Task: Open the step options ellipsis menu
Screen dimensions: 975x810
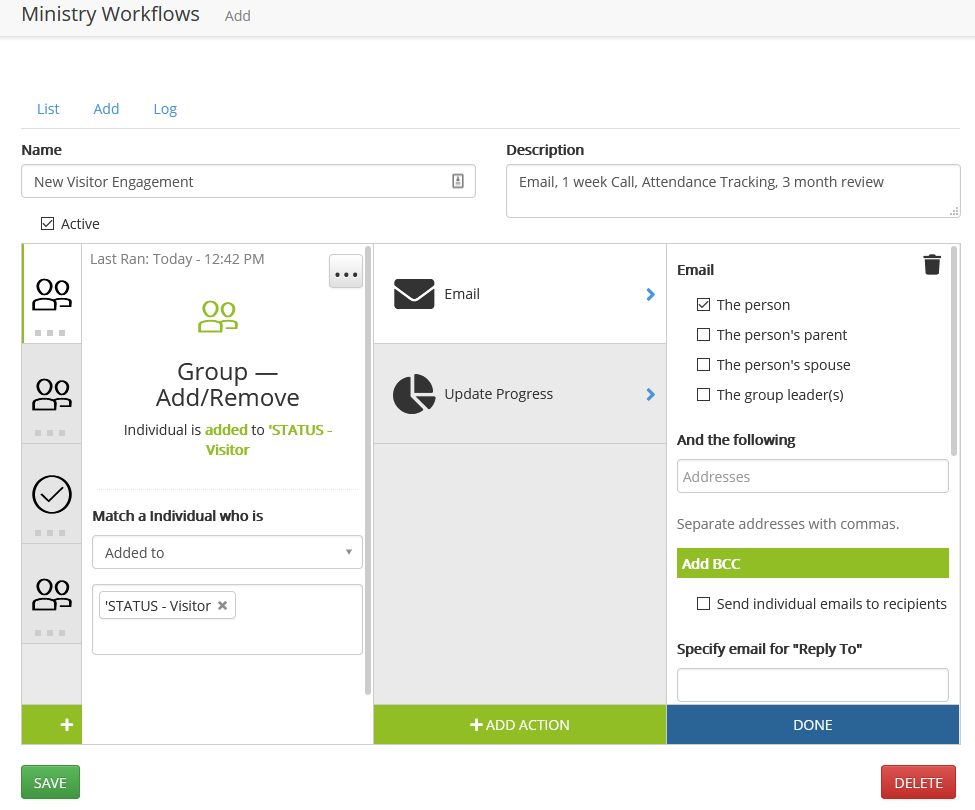Action: pyautogui.click(x=345, y=271)
